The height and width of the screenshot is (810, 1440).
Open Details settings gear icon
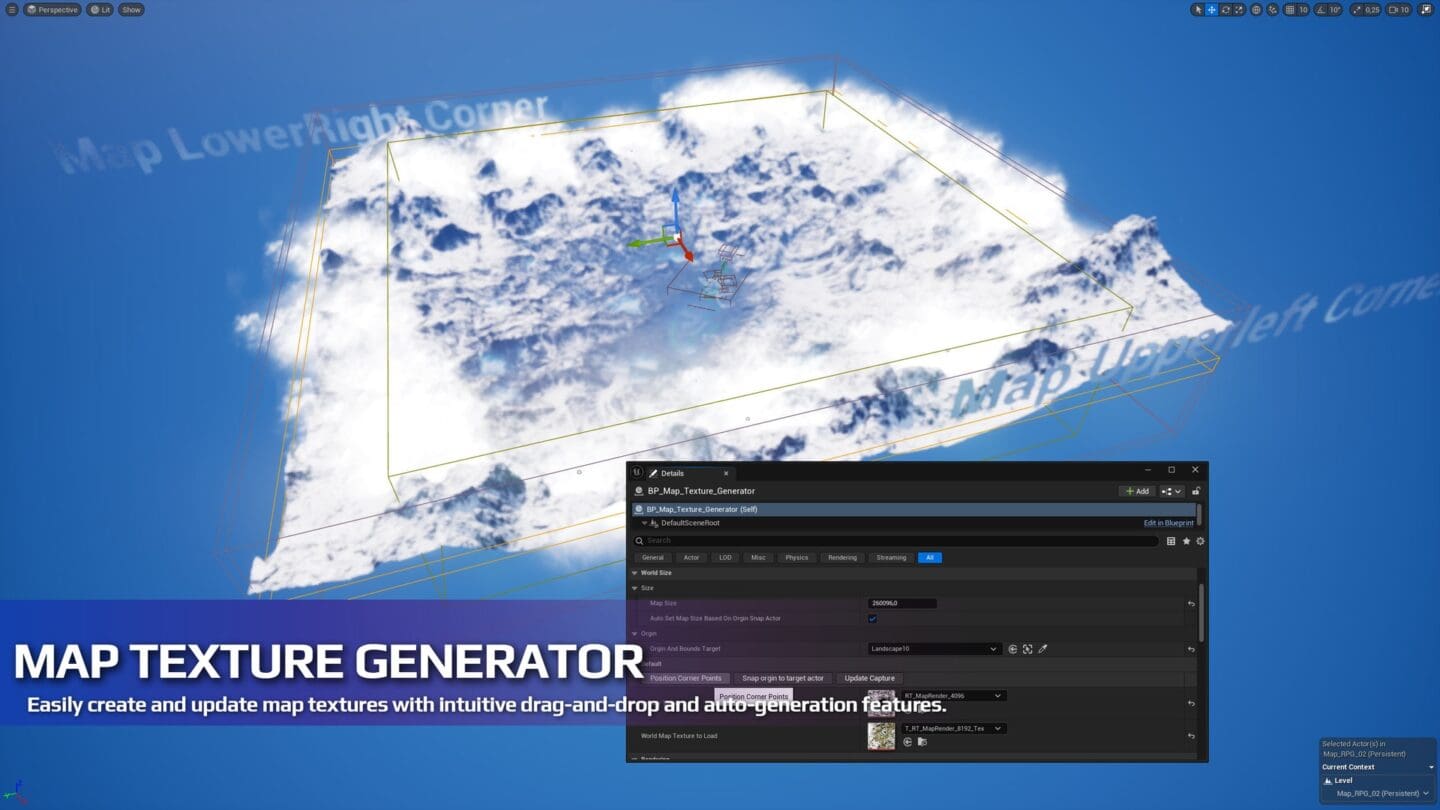coord(1200,541)
